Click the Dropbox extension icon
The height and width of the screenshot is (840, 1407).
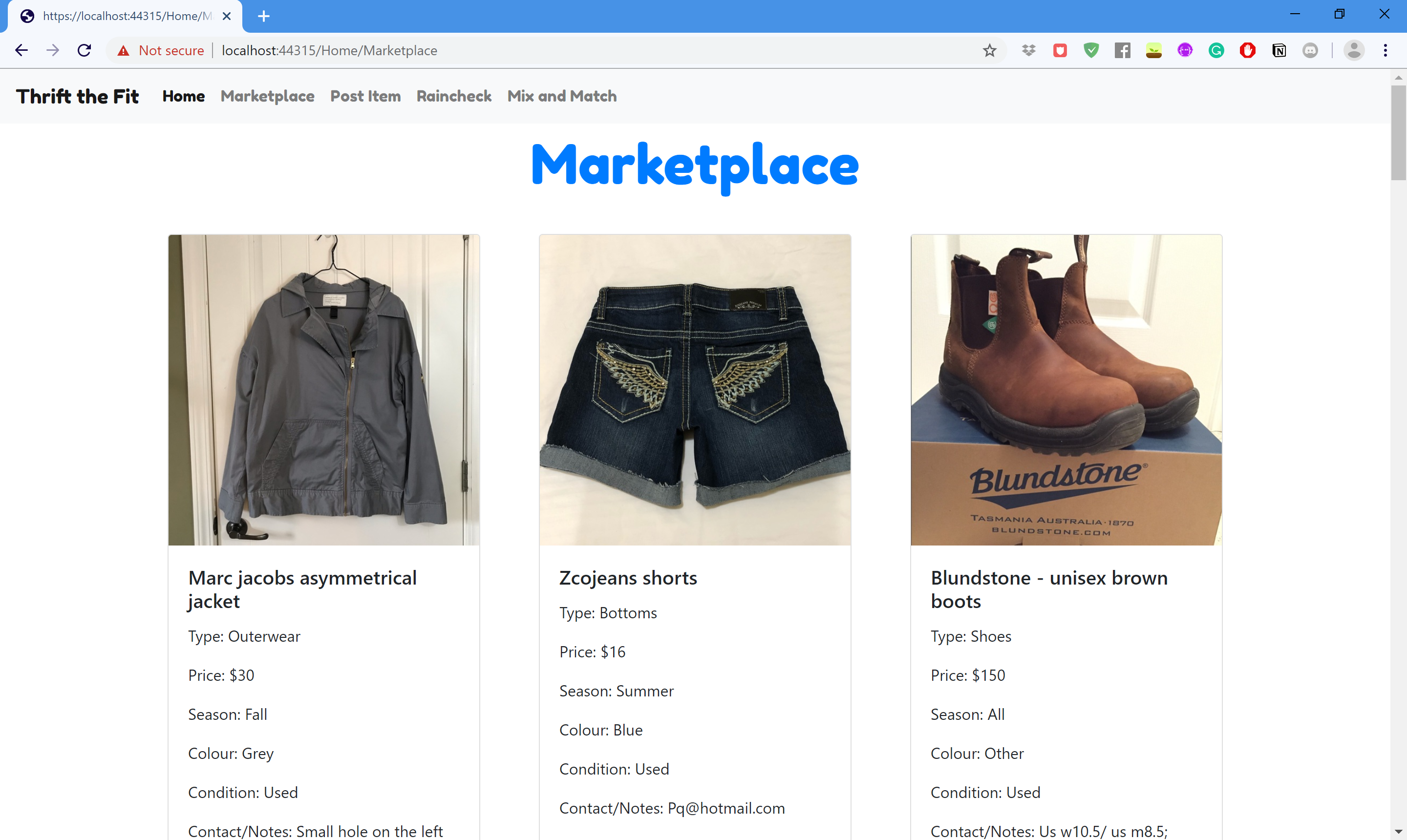[1029, 50]
